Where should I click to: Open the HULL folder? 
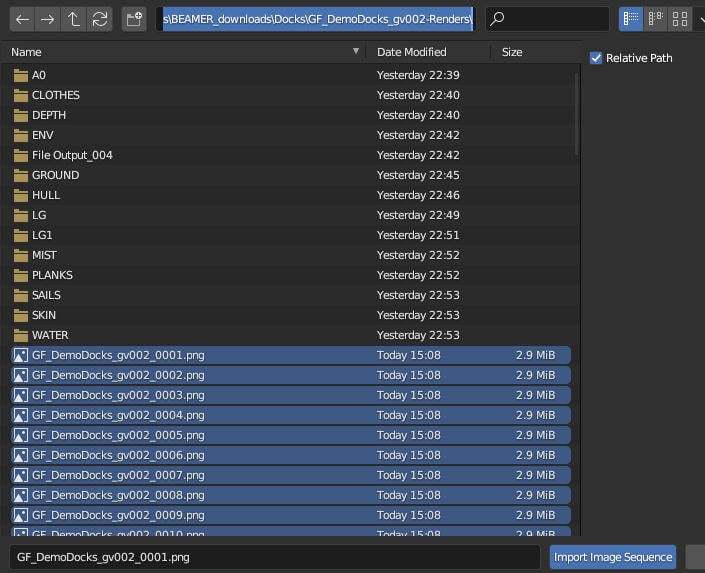[x=291, y=195]
